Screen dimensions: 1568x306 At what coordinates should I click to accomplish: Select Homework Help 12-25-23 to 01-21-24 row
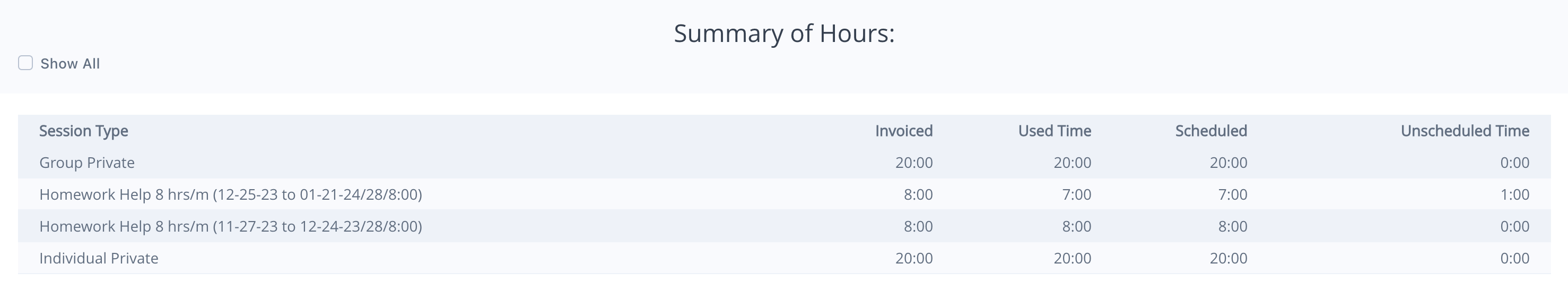[784, 194]
